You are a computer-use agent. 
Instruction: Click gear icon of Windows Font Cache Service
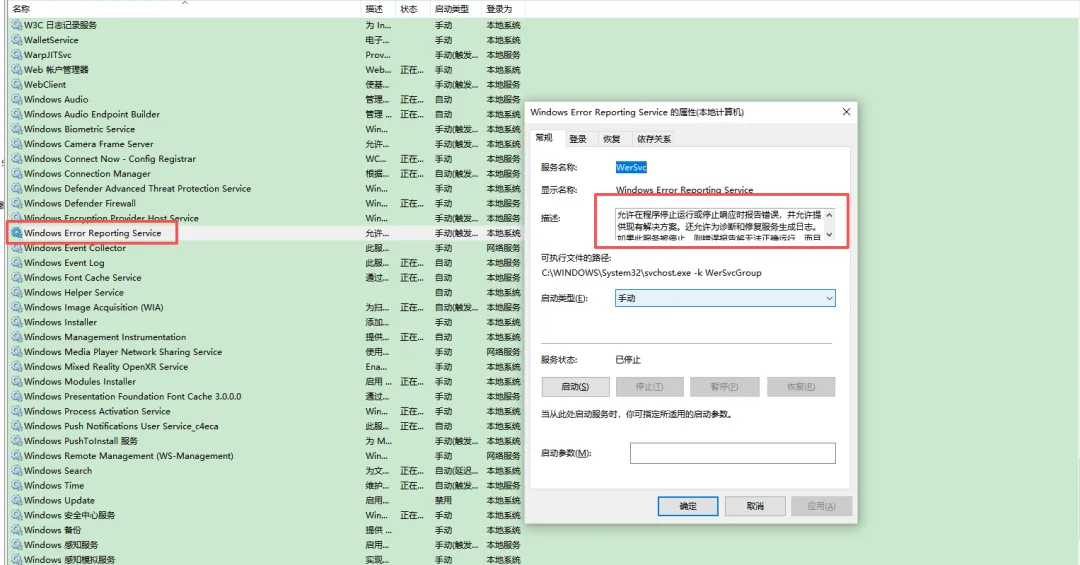click(17, 278)
